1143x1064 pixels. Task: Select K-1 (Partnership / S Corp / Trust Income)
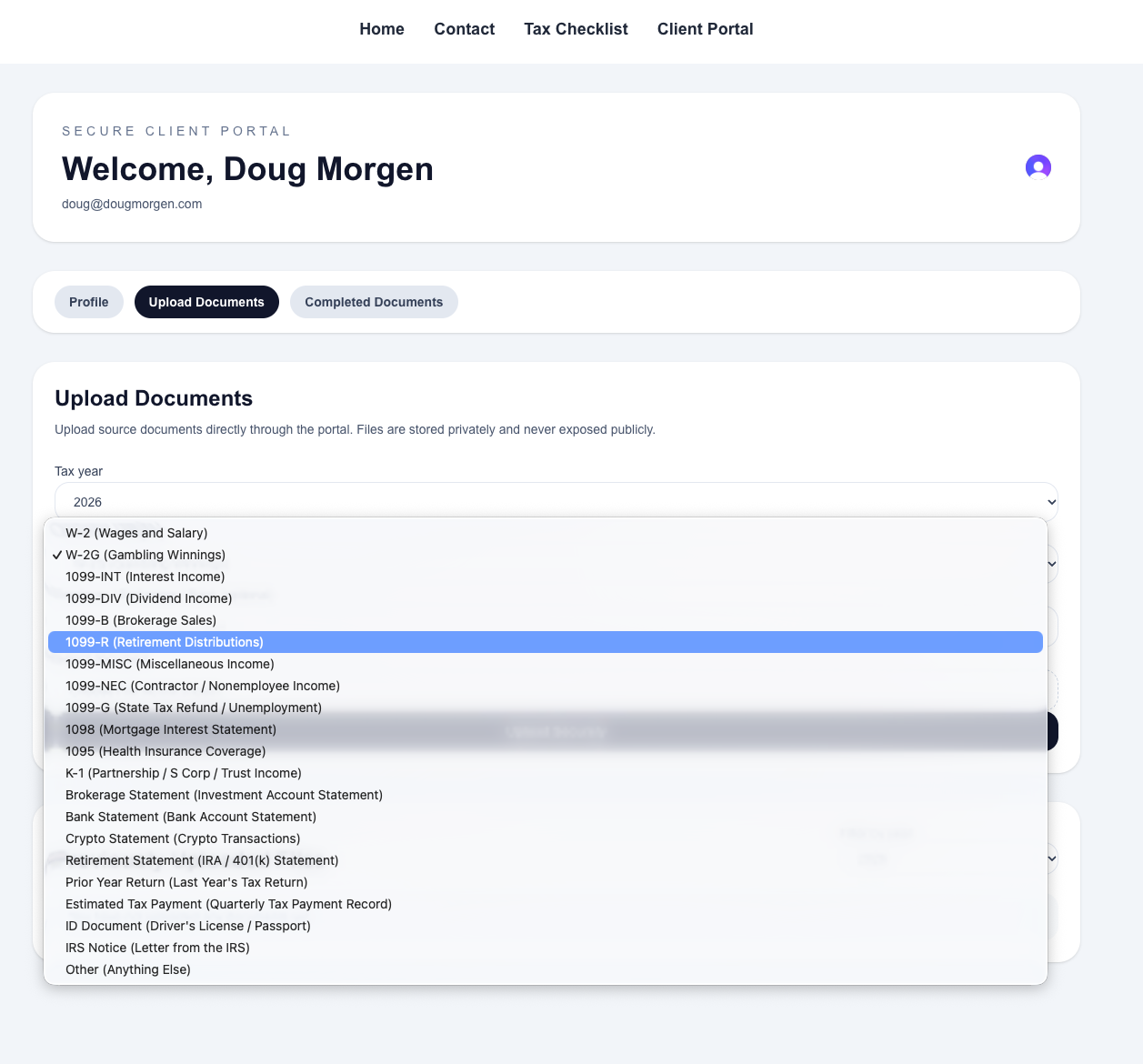point(546,773)
